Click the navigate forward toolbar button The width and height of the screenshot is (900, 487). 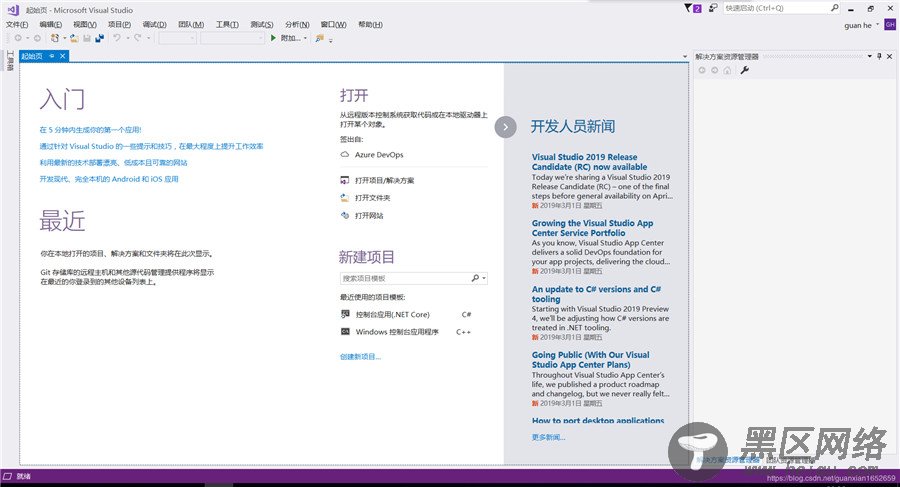(x=37, y=38)
